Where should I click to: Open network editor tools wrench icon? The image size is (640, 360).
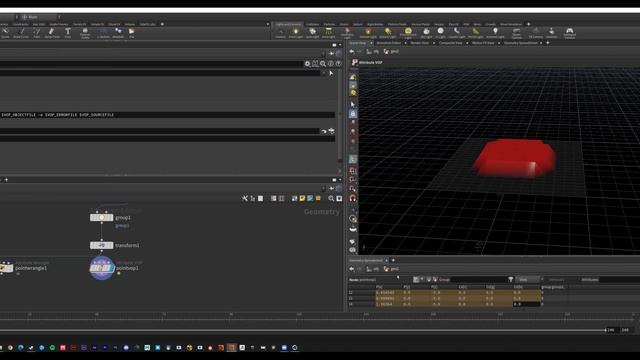tap(244, 198)
